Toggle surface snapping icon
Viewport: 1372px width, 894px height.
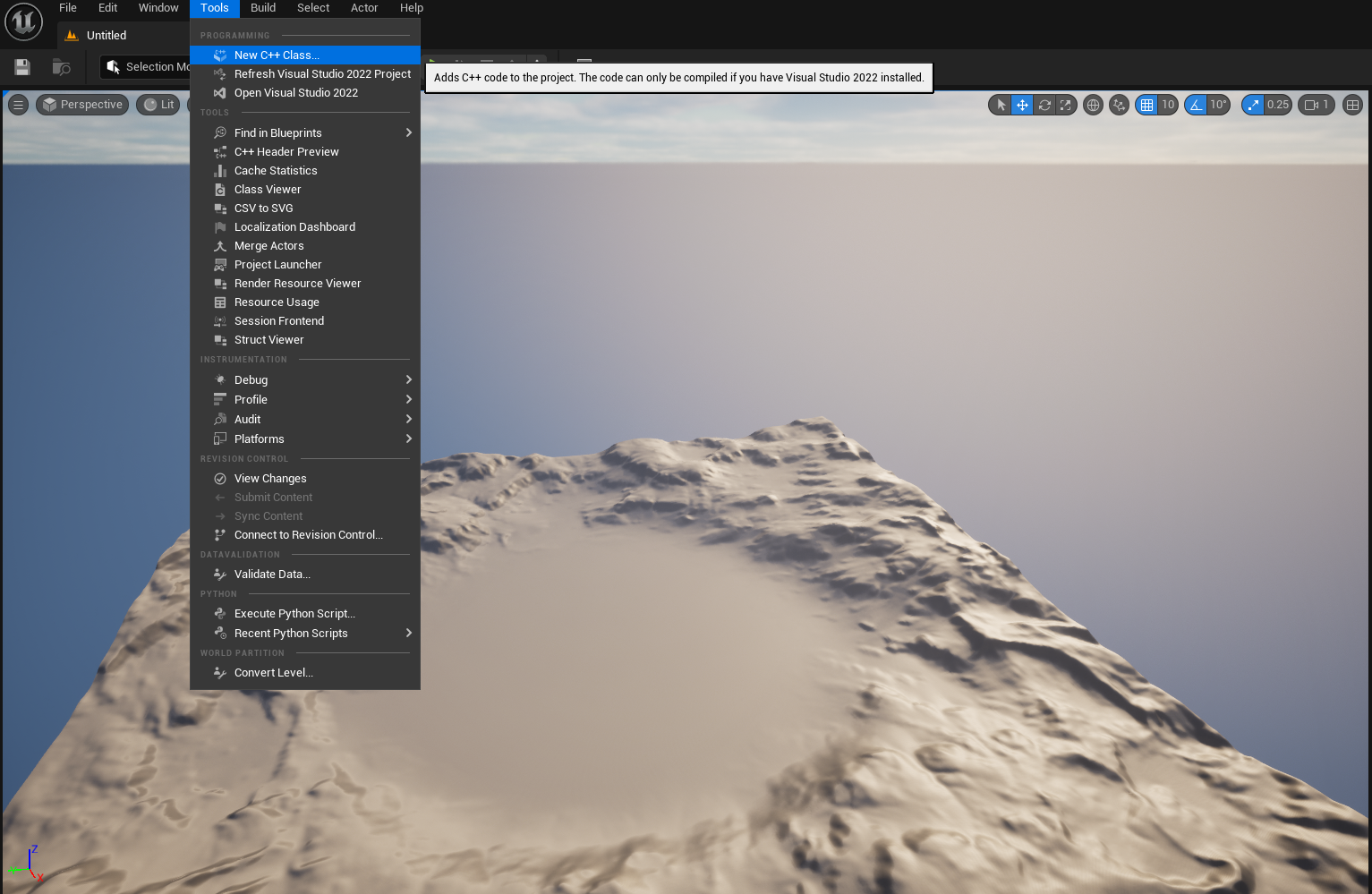tap(1119, 105)
